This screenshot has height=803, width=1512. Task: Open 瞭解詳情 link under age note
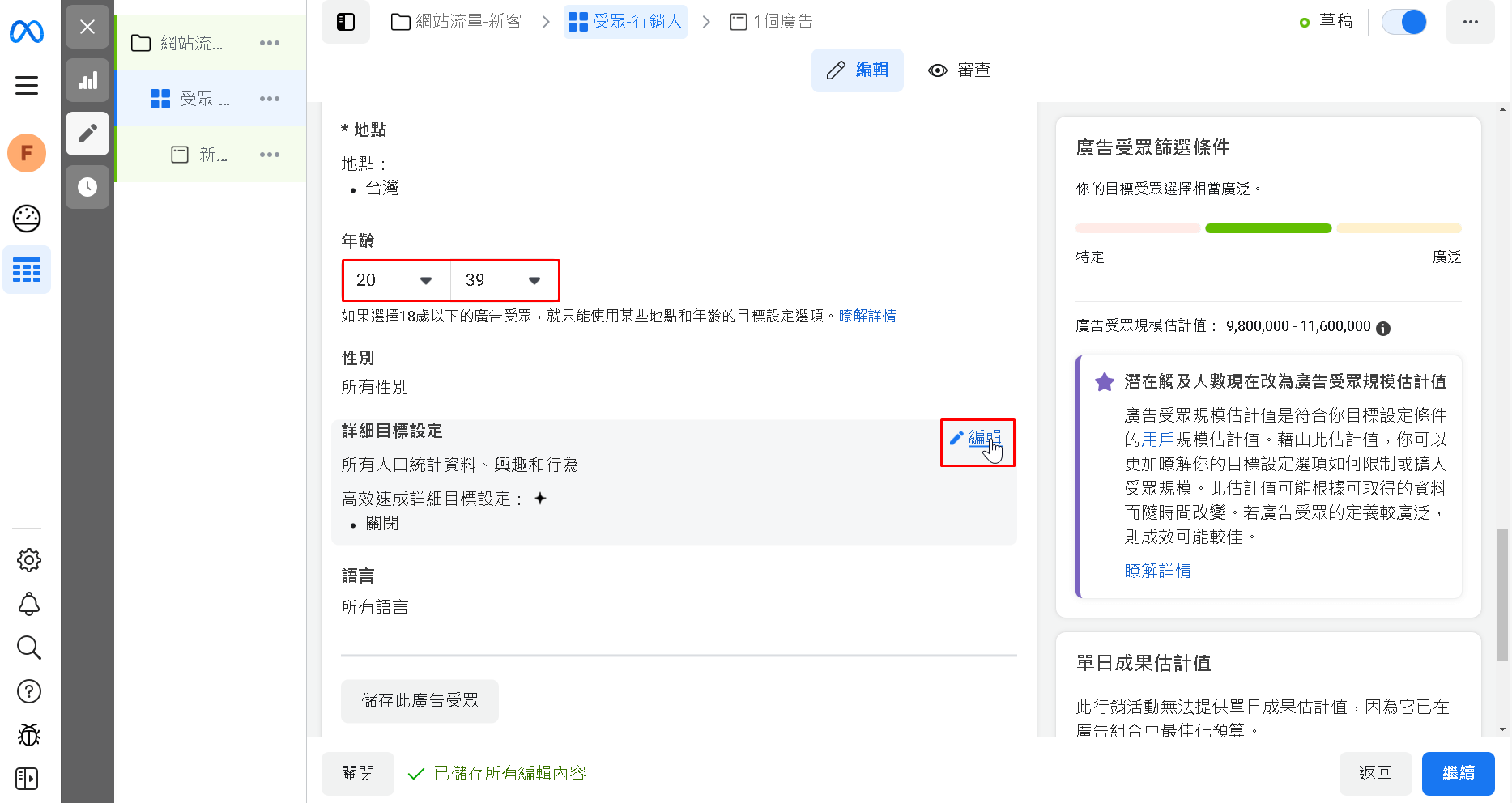click(x=867, y=316)
